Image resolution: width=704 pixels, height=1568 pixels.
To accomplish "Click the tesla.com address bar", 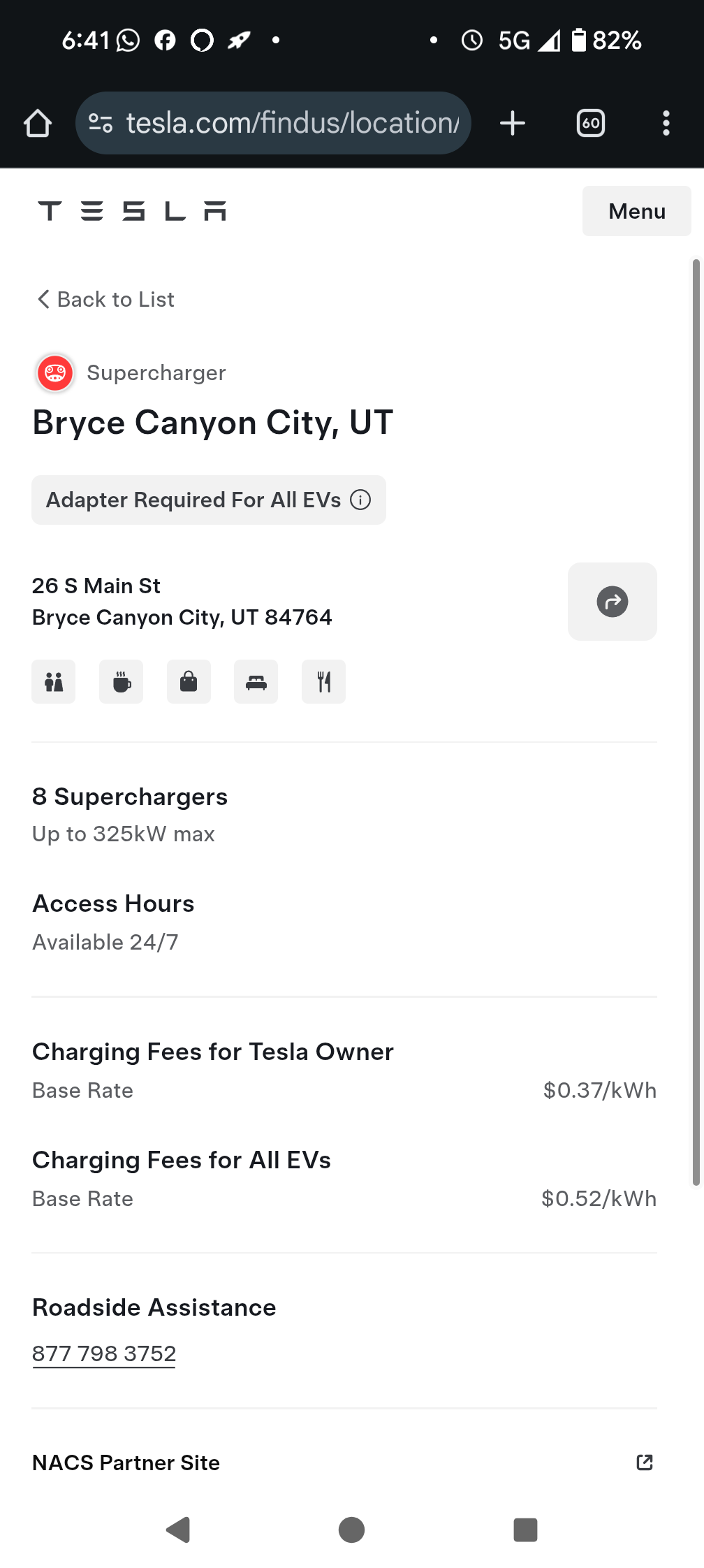I will [x=273, y=123].
